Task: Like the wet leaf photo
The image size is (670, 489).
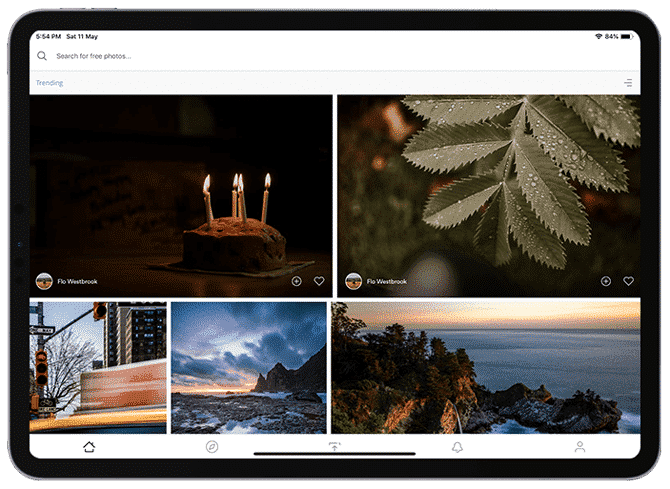Action: point(629,281)
